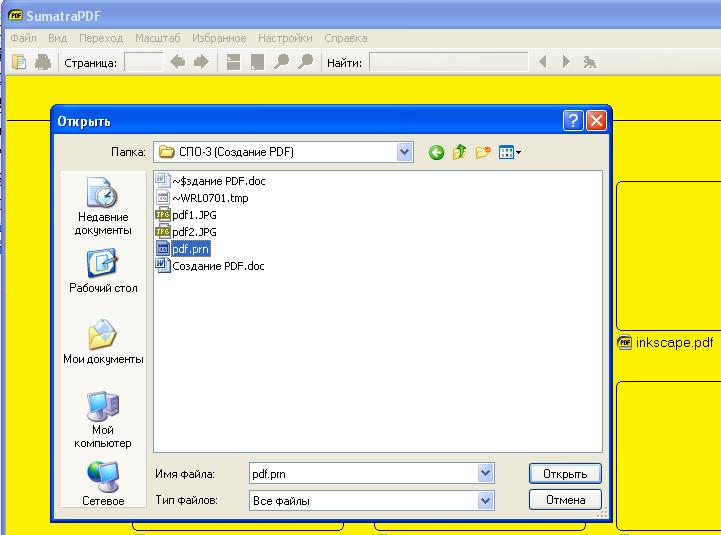Click the Страница page number field

[x=143, y=62]
